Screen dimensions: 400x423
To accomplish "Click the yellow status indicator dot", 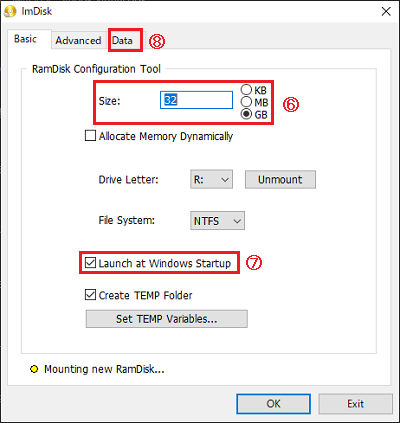I will point(34,369).
